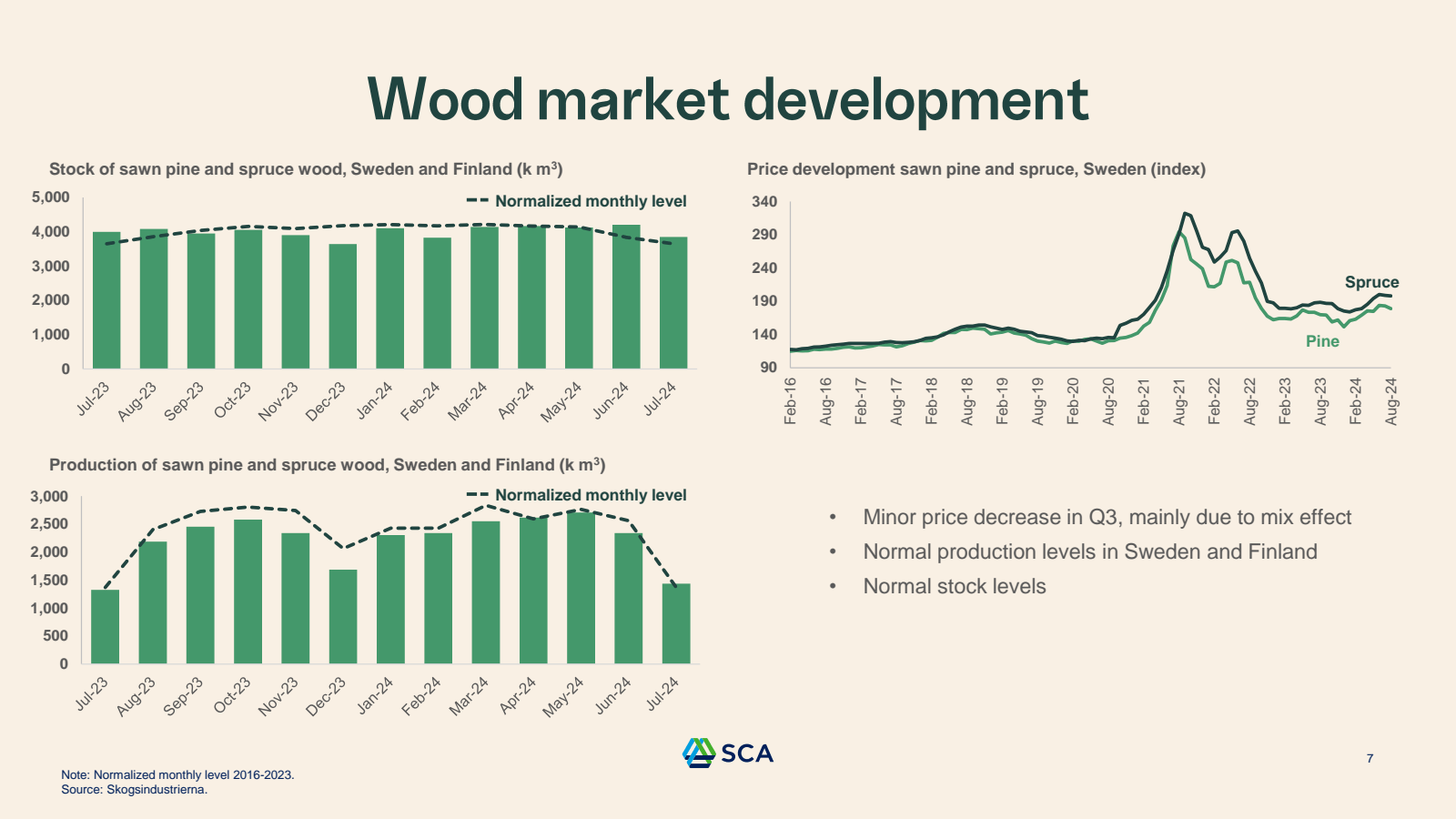Screen dimensions: 1456x819
Task: Click the '240' value on the price index axis
Action: click(764, 268)
